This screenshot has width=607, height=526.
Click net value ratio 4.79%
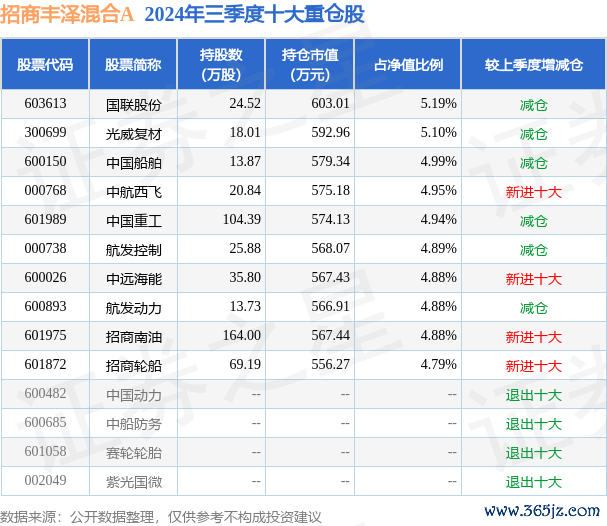(x=439, y=365)
